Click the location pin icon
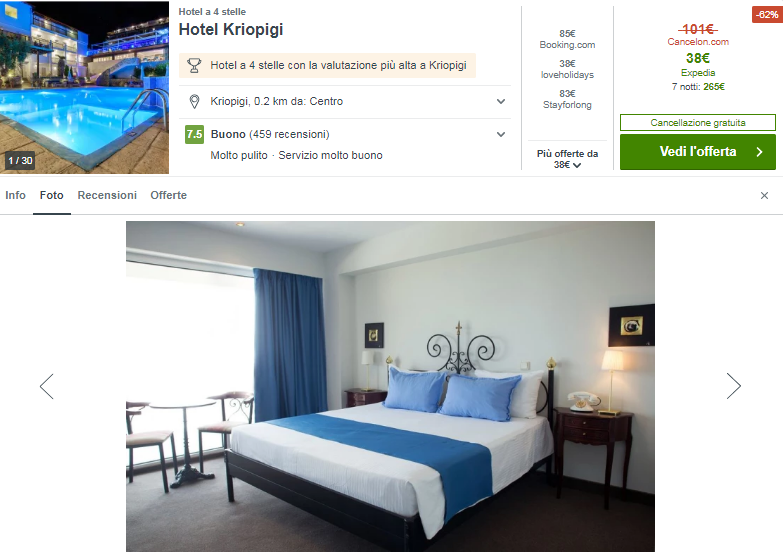Image resolution: width=783 pixels, height=556 pixels. point(194,101)
